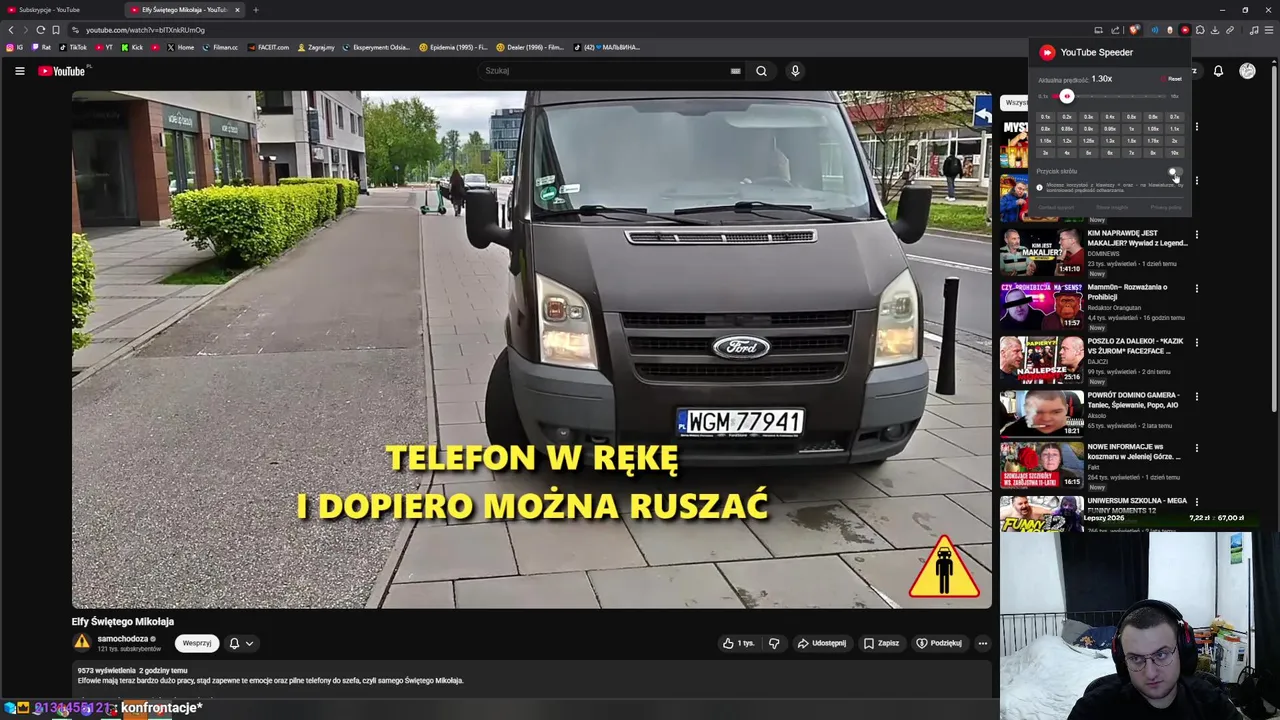Viewport: 1280px width, 720px height.
Task: Open the extensions puzzle icon
Action: (1200, 30)
